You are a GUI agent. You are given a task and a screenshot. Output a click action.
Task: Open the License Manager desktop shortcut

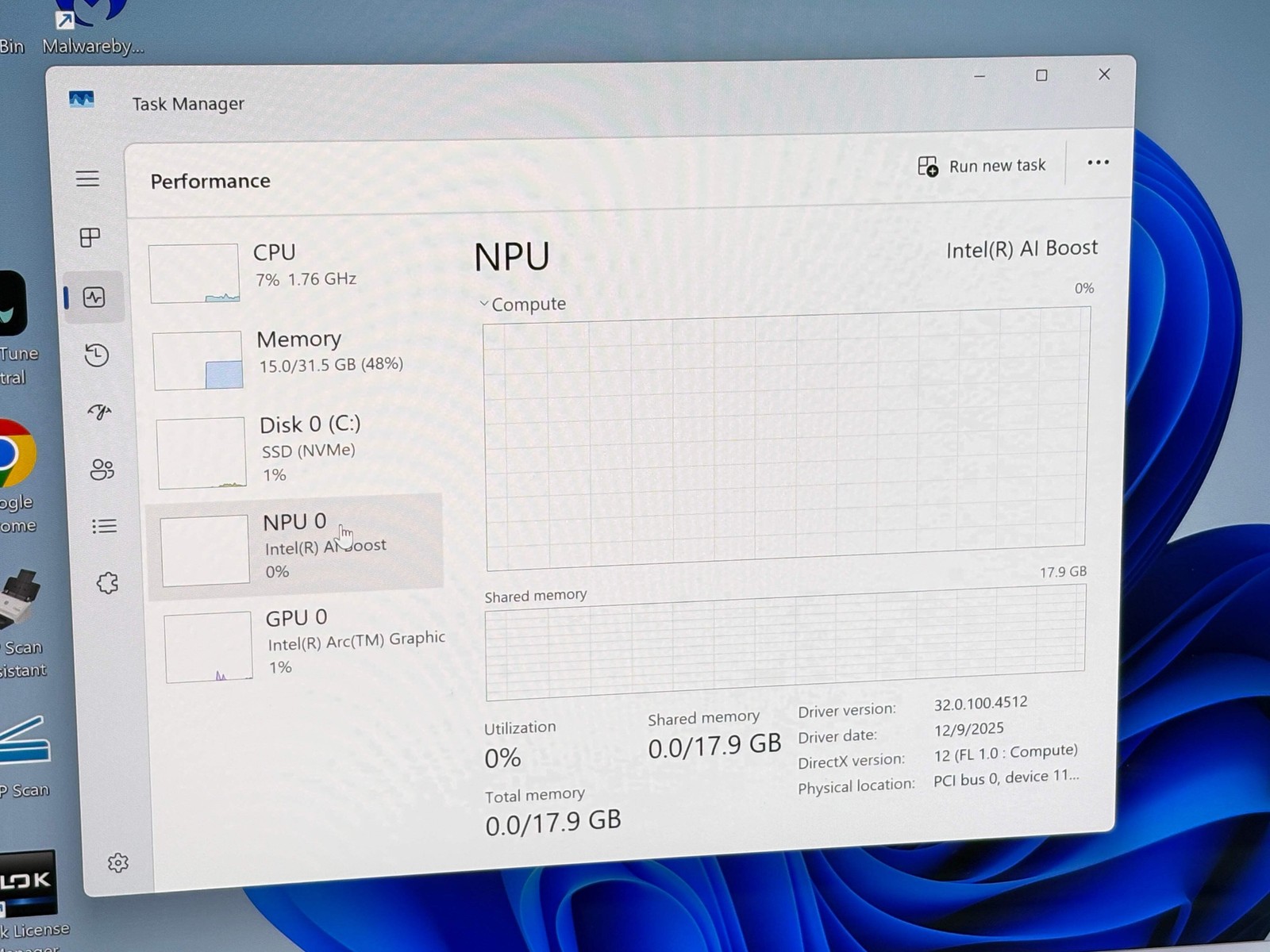[32, 900]
